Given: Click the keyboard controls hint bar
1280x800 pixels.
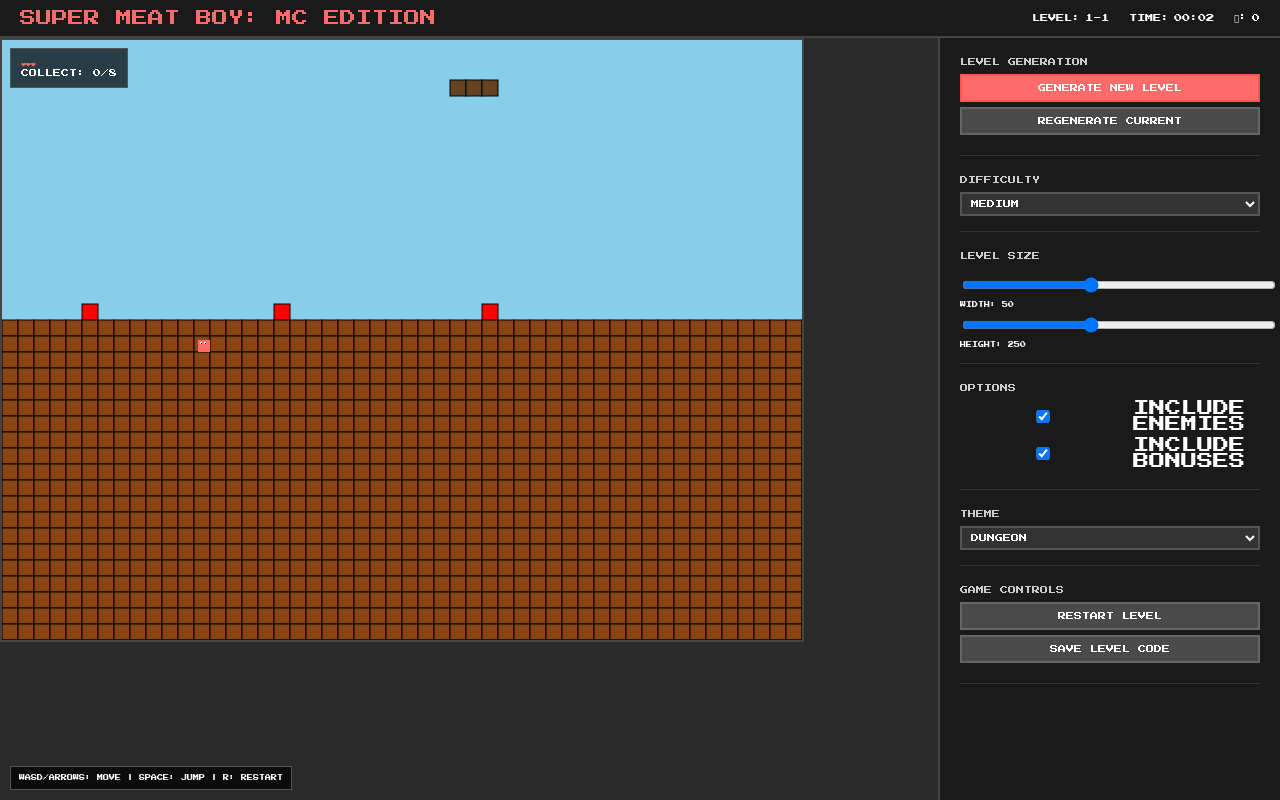Looking at the screenshot, I should [x=150, y=777].
